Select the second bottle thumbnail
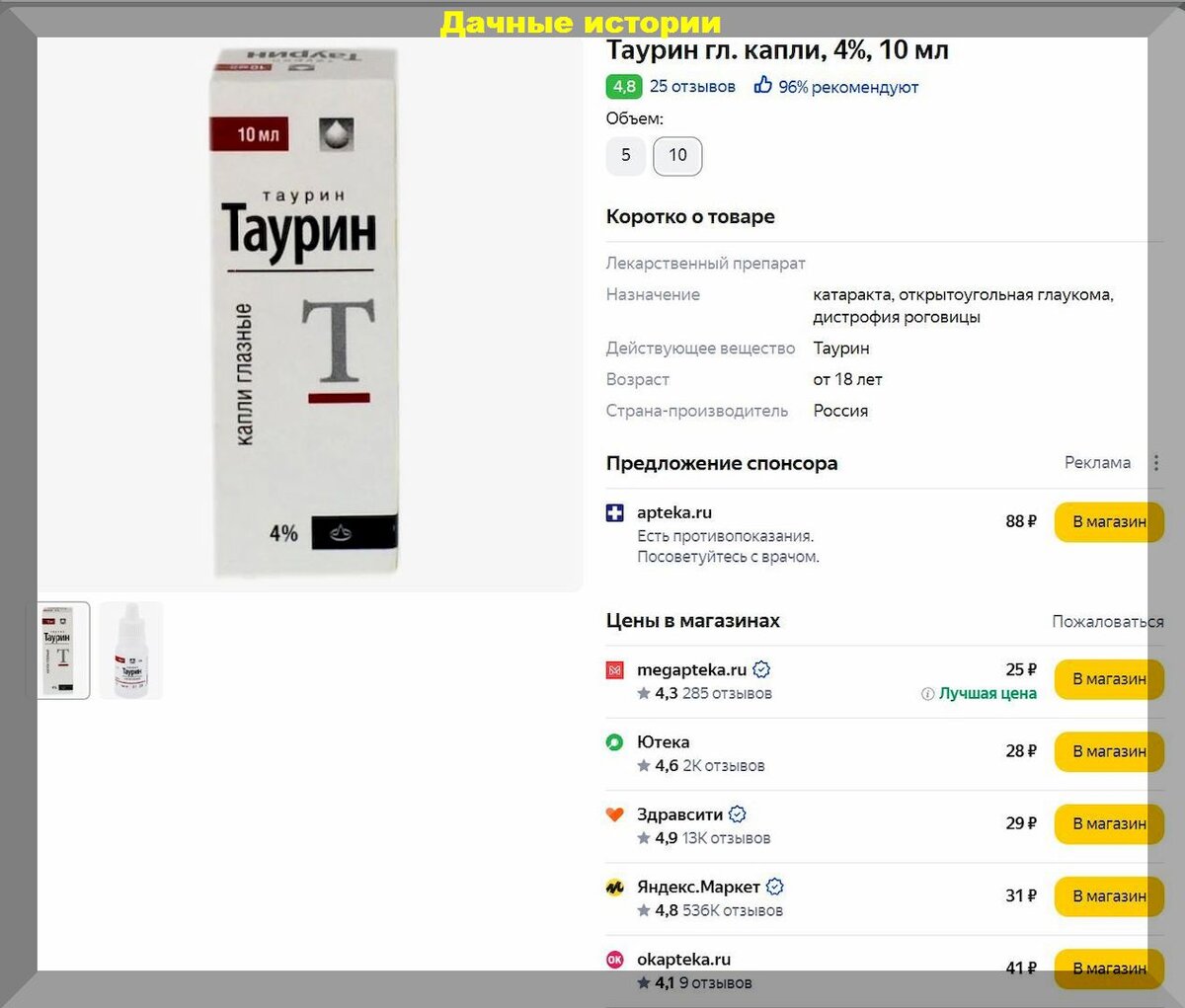The width and height of the screenshot is (1185, 1008). (131, 651)
